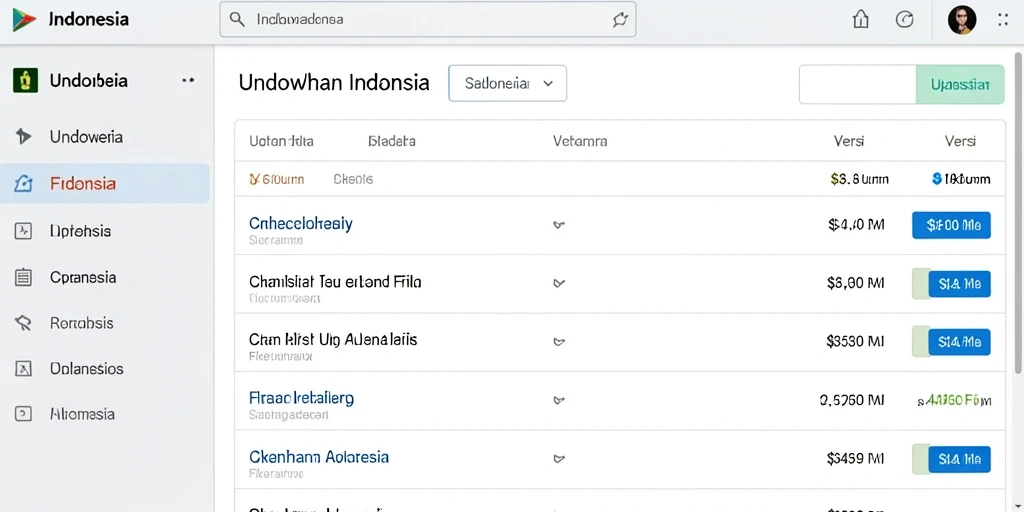Image resolution: width=1024 pixels, height=512 pixels.
Task: Click blue button in Ckenham Aolaresia row
Action: coord(959,459)
